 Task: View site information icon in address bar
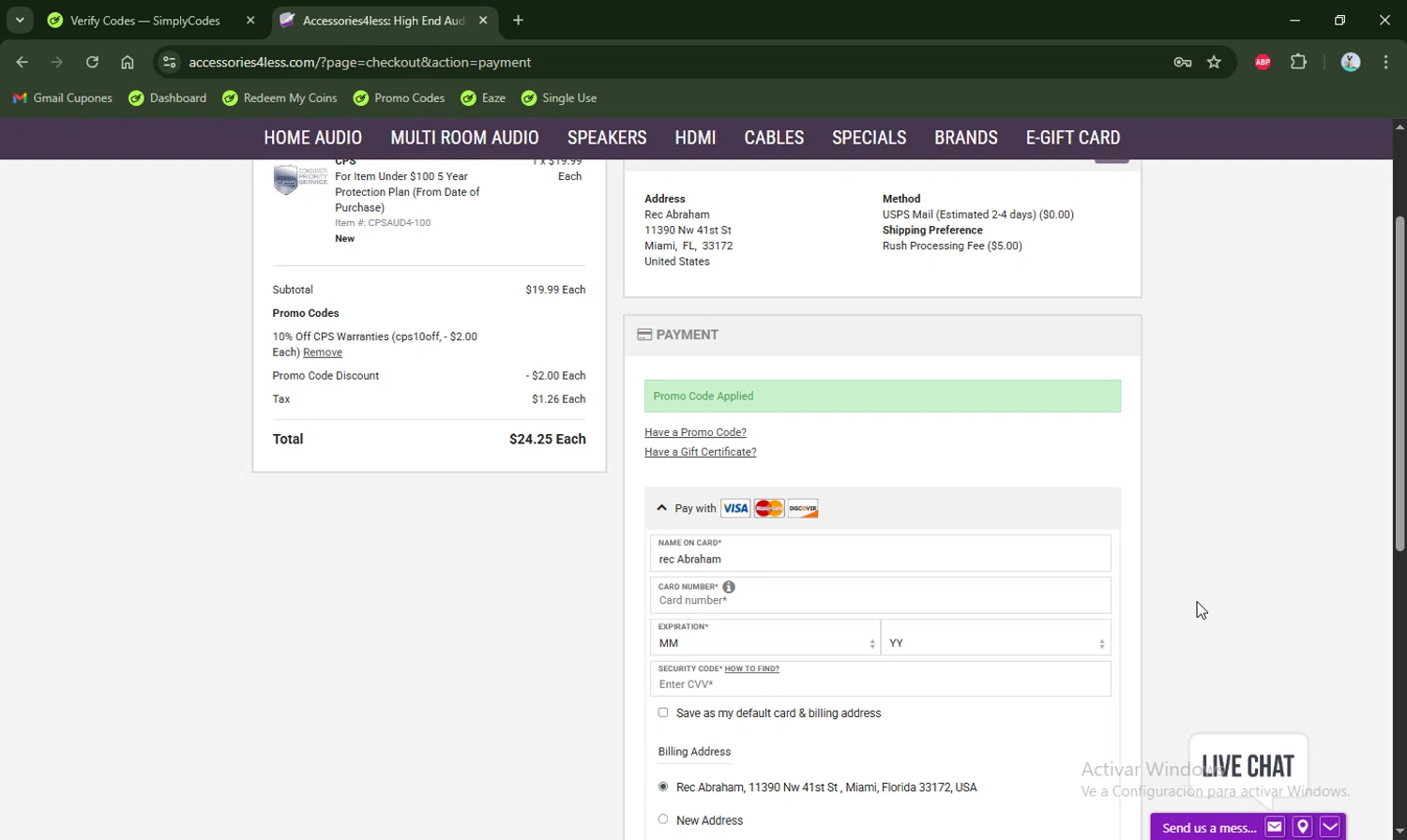coord(169,62)
